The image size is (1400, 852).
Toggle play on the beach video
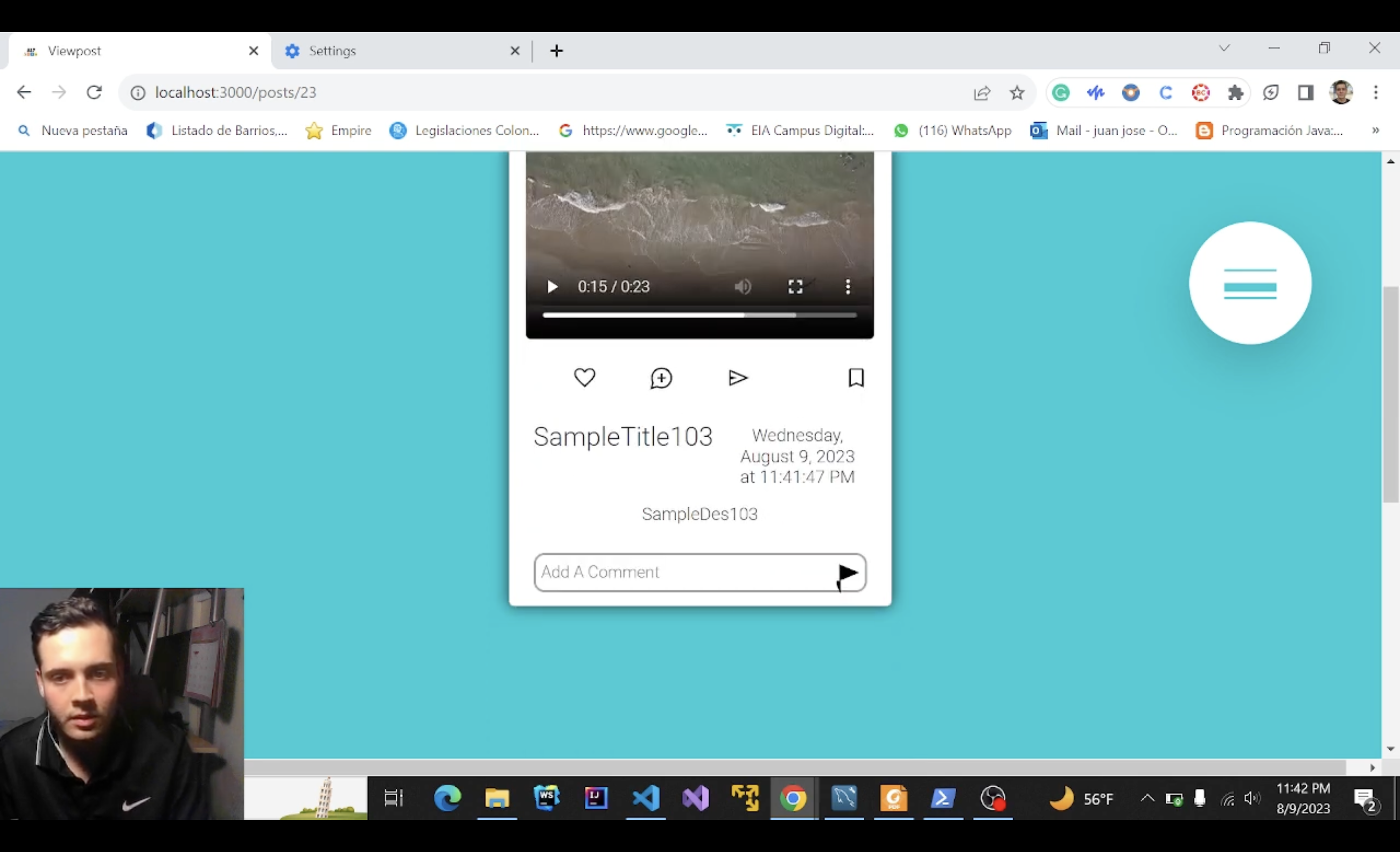click(552, 286)
